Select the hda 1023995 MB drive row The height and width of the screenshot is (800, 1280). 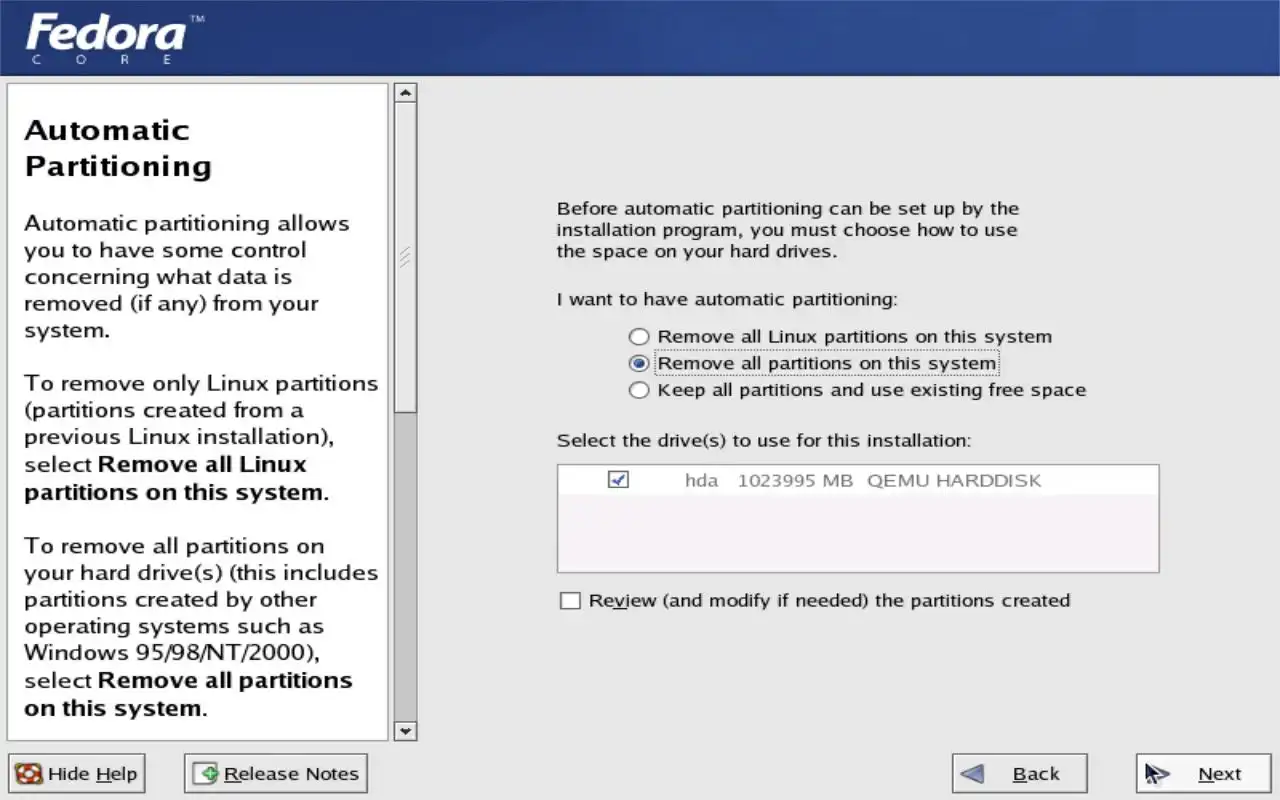[x=858, y=481]
